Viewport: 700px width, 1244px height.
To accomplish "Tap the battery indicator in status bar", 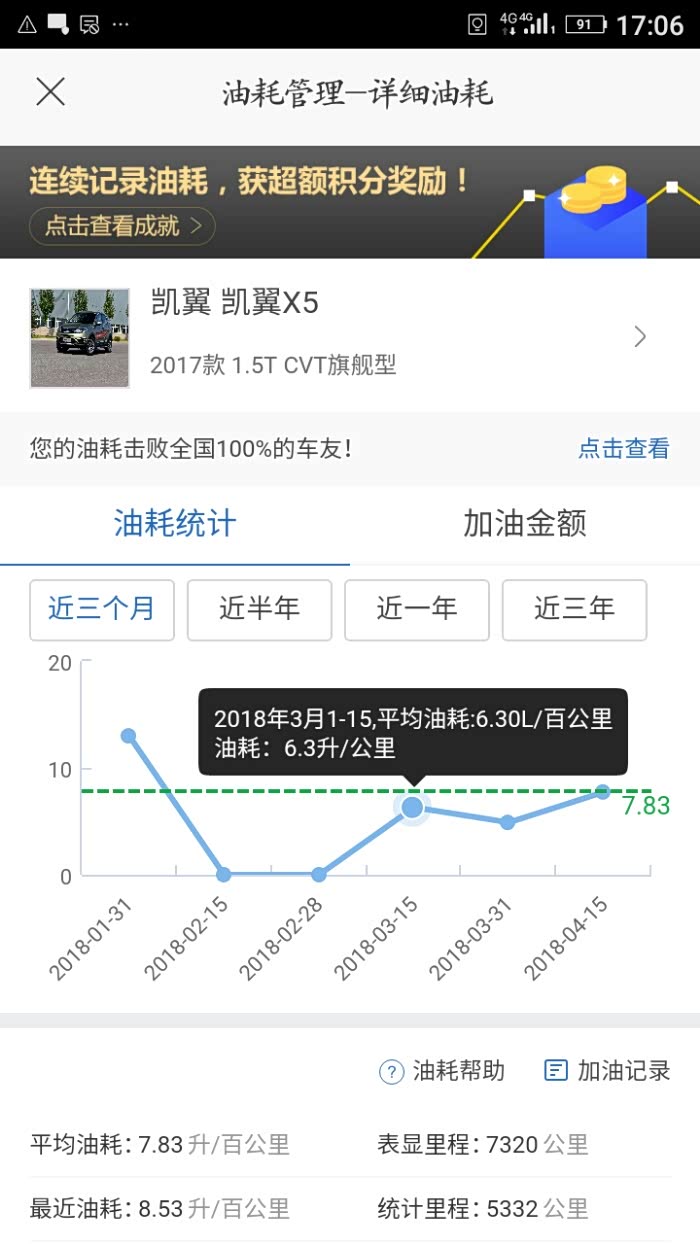I will (x=585, y=24).
